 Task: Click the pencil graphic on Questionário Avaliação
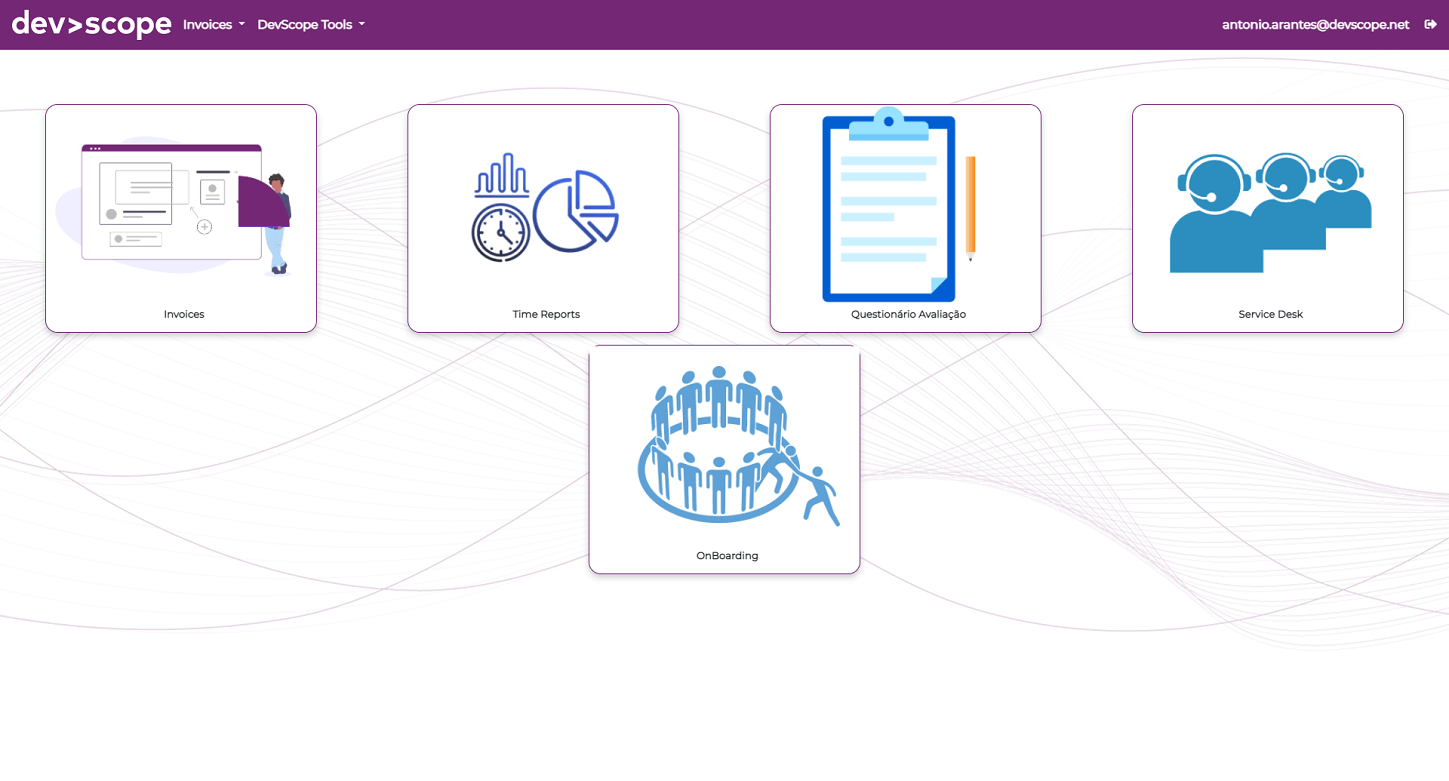coord(971,207)
